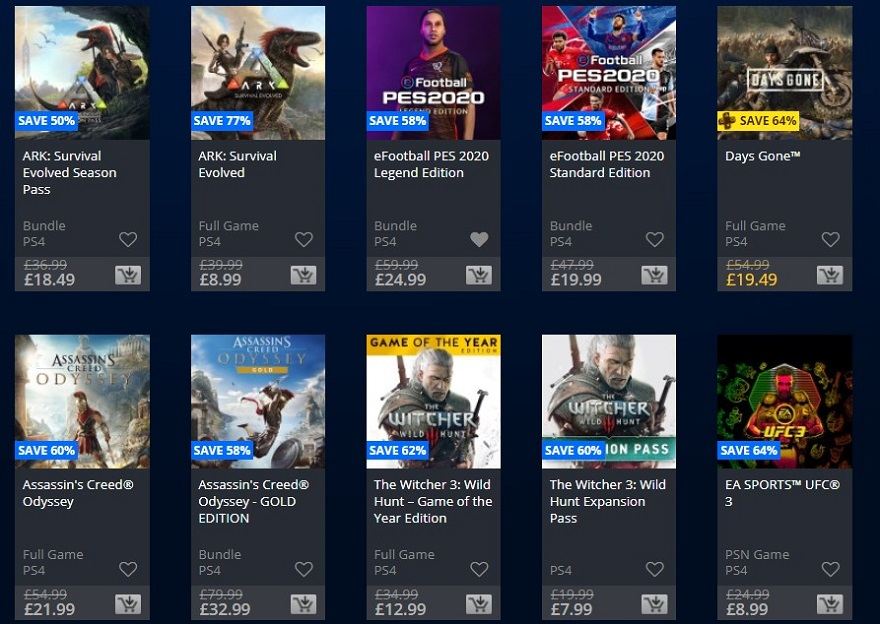This screenshot has width=880, height=624.
Task: Add Witcher 3 Expansion Pass to cart
Action: (654, 604)
